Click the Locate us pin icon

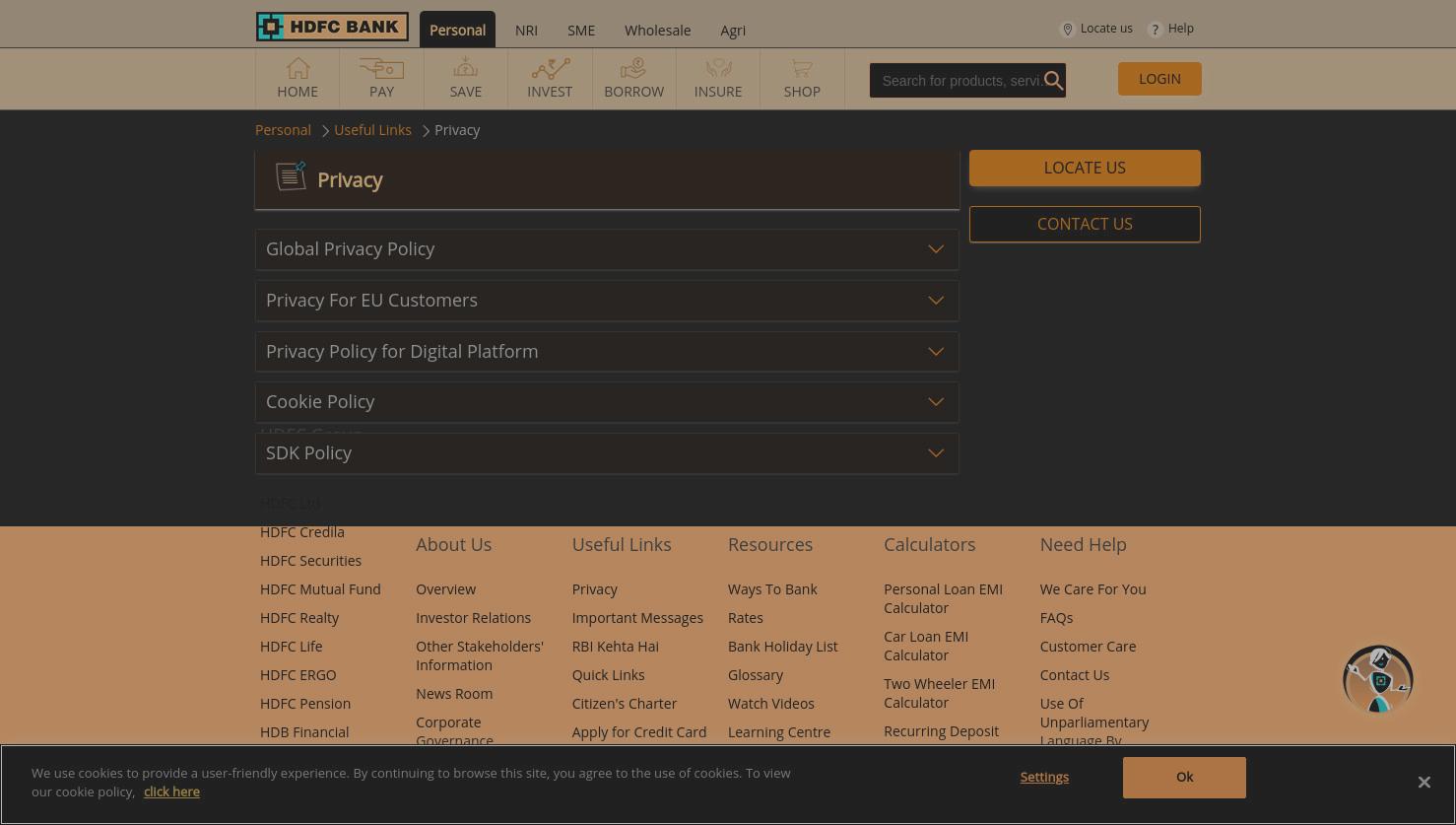click(x=1067, y=30)
